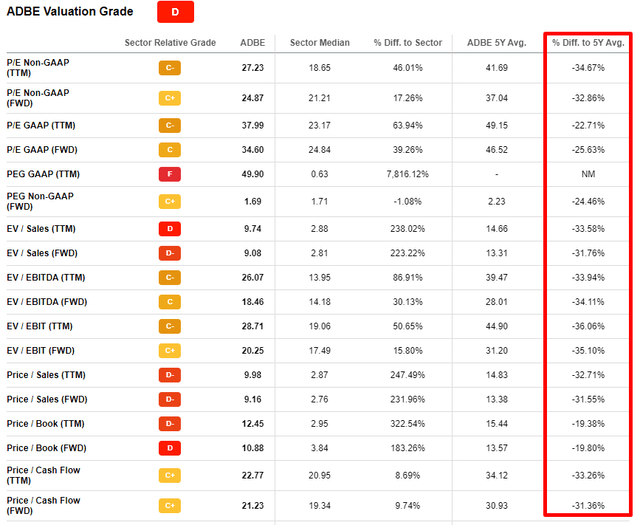Click the ADBE value 49.90 for PEG GAAP
The height and width of the screenshot is (525, 640).
tap(253, 174)
